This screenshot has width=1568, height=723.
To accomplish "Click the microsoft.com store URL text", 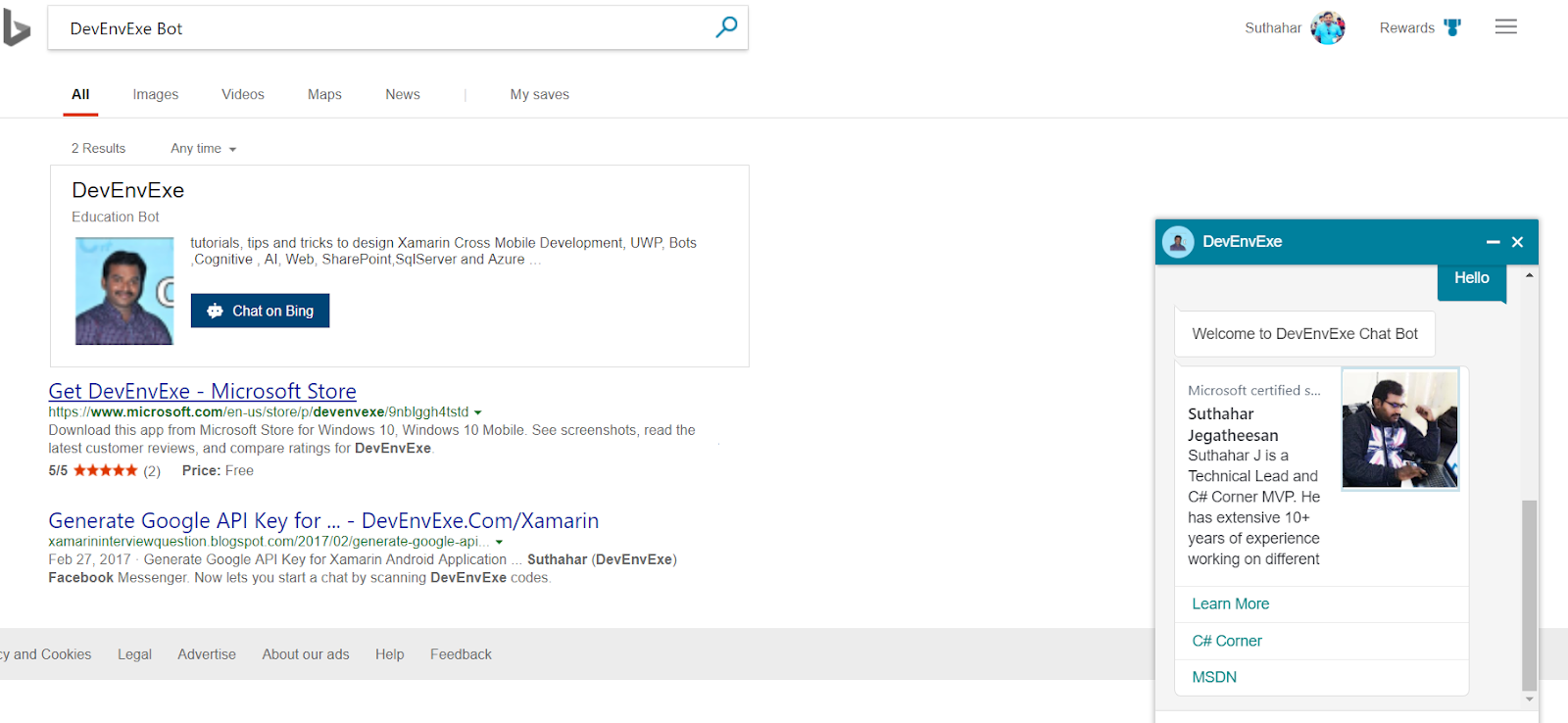I will click(259, 412).
